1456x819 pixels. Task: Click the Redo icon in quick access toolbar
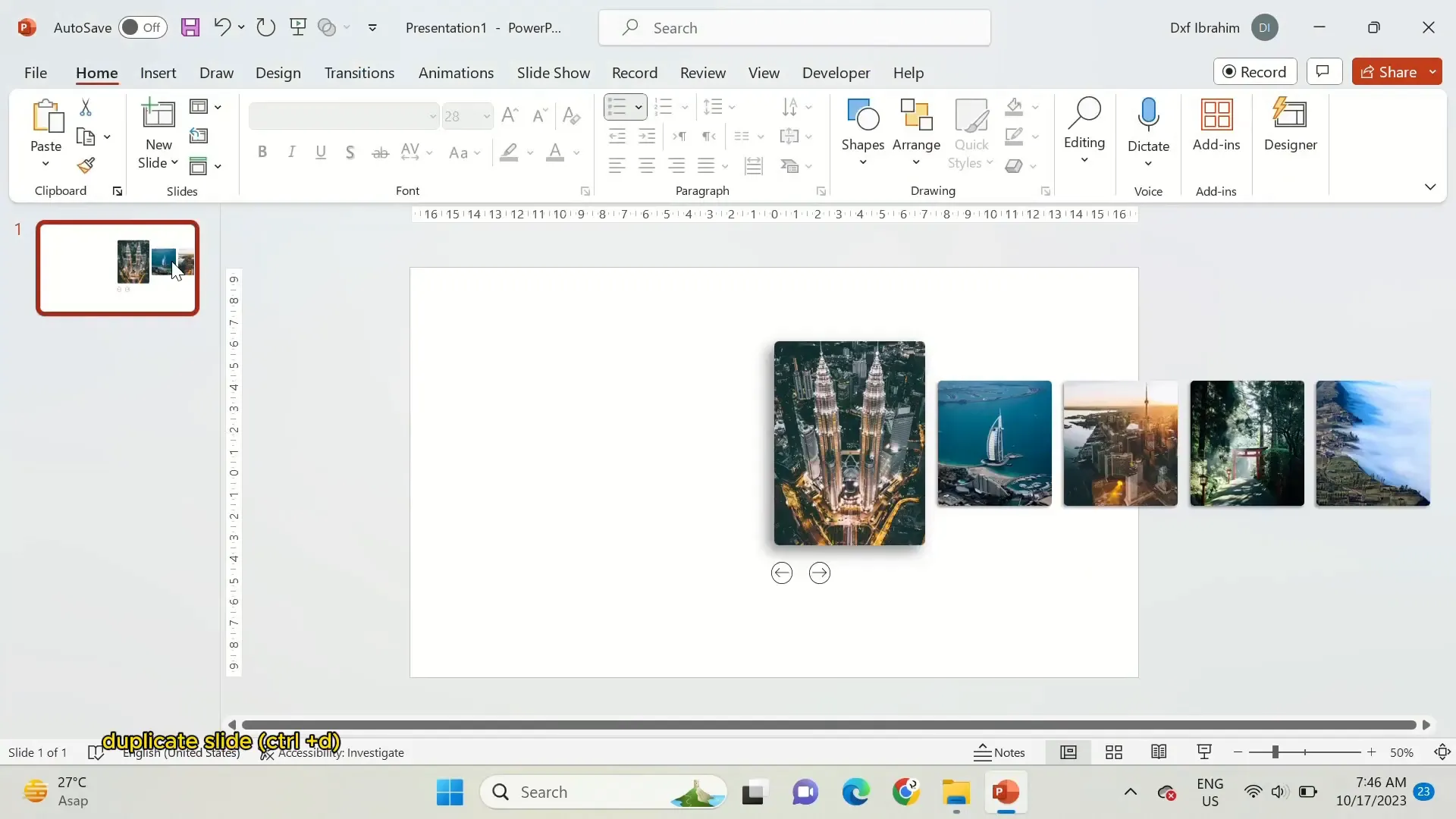265,28
